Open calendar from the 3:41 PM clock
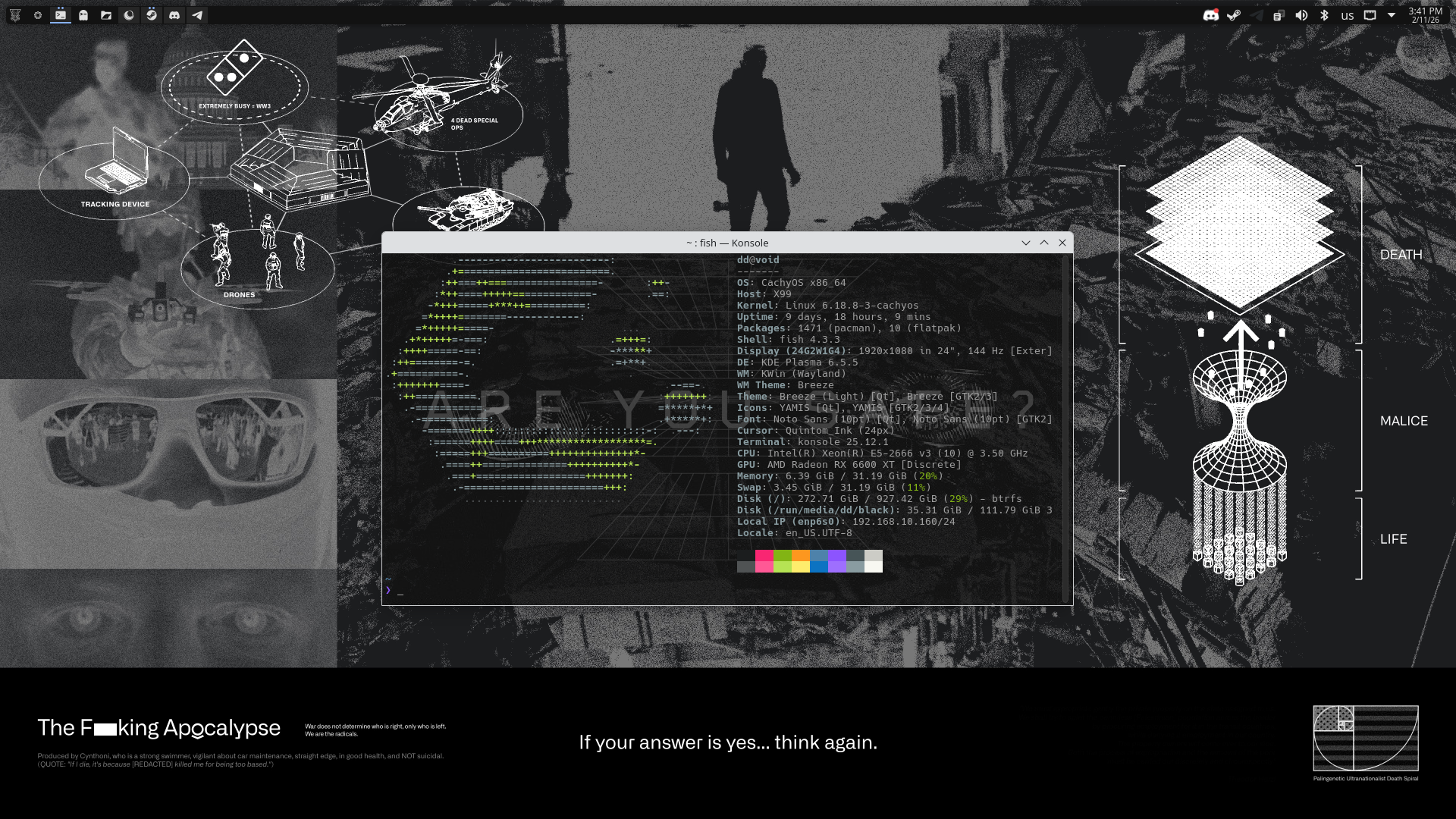1456x819 pixels. pyautogui.click(x=1425, y=15)
